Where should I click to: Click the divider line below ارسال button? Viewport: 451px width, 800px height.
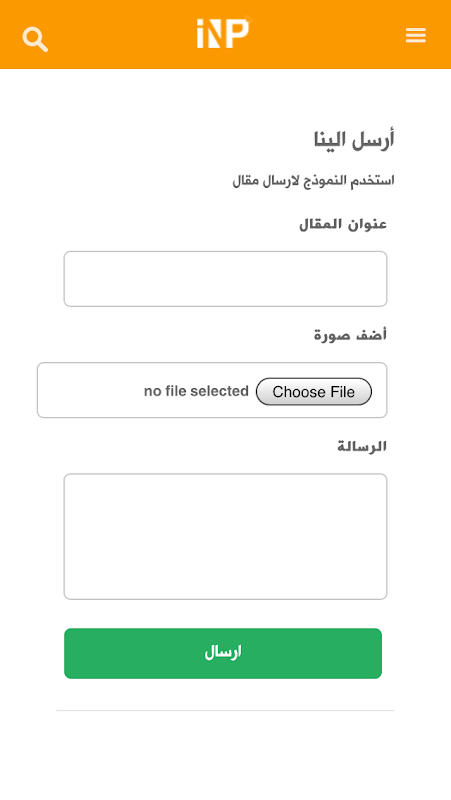[x=225, y=710]
